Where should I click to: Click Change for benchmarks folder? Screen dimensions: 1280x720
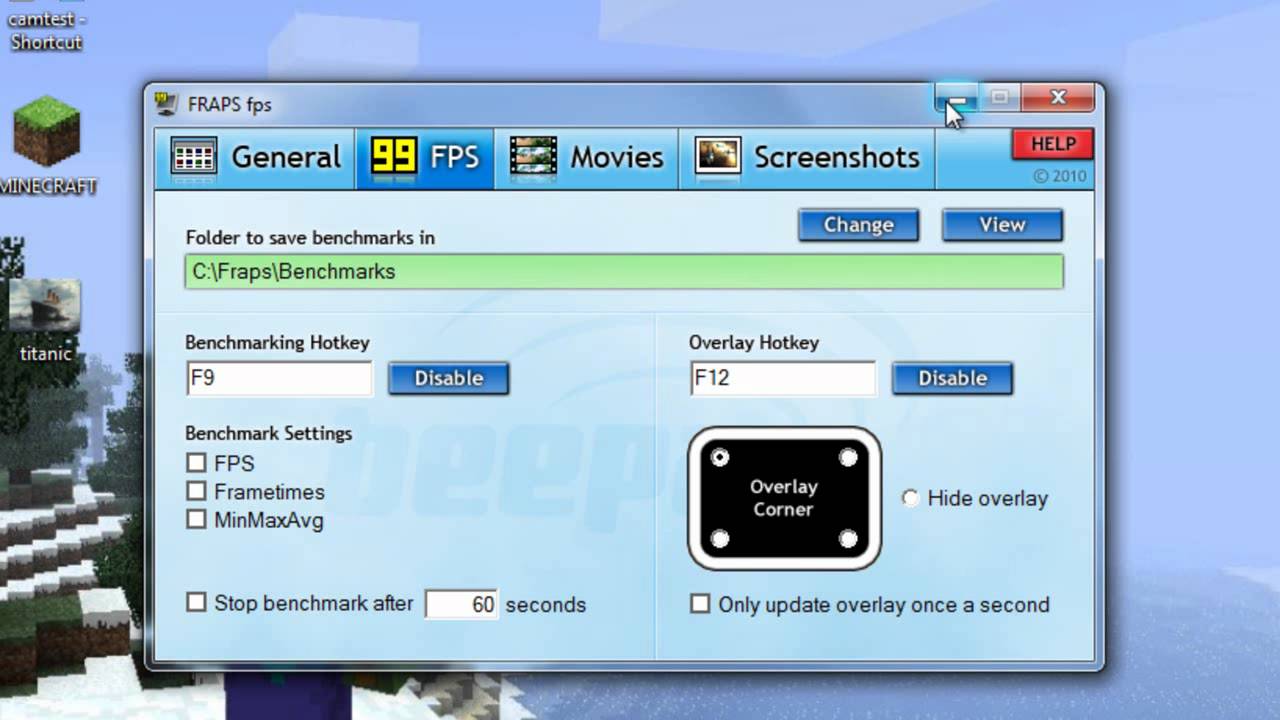click(858, 225)
